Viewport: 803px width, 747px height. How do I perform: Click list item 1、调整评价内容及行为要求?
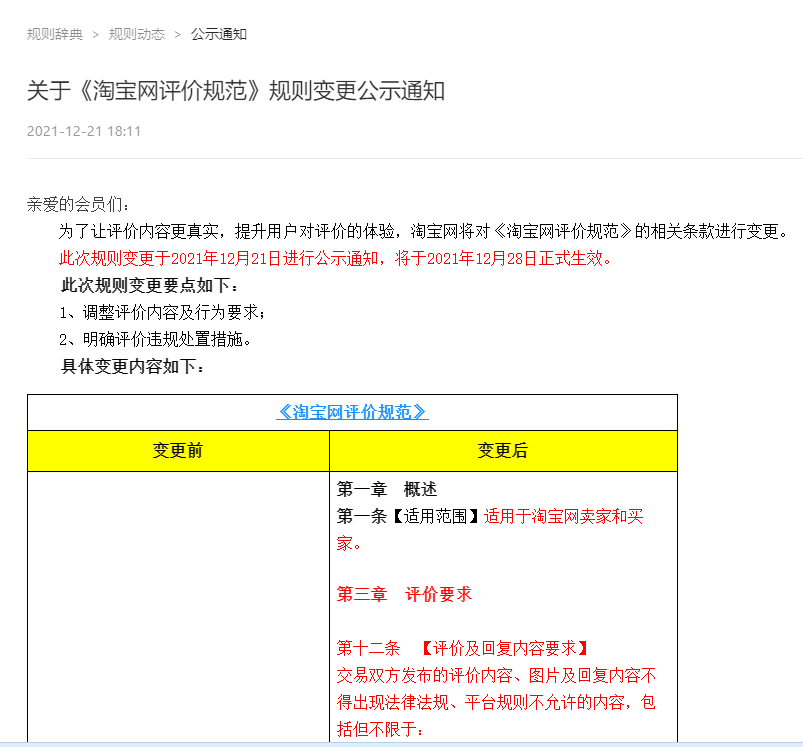click(x=162, y=312)
